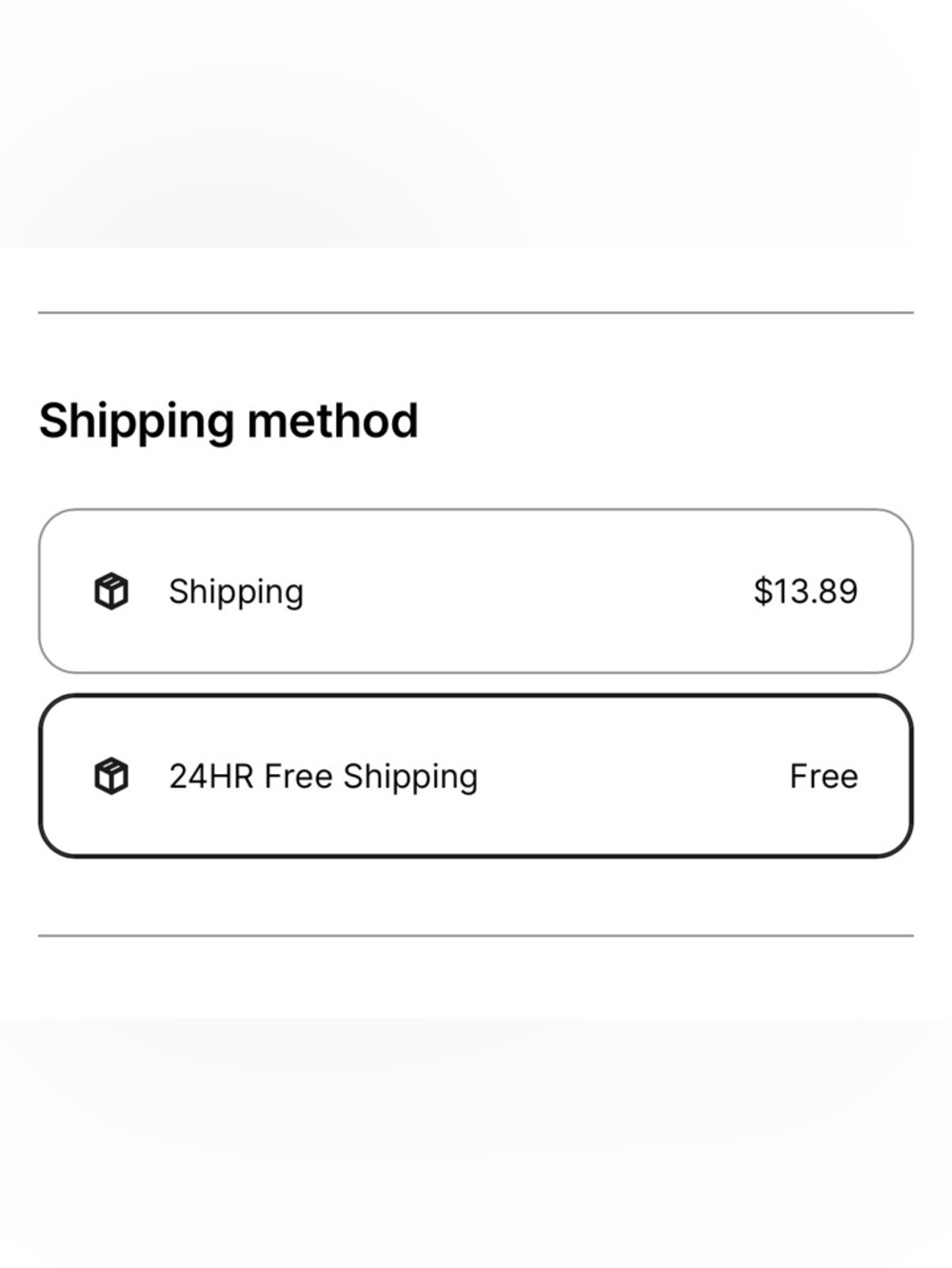Click the Shipping method heading
Image resolution: width=952 pixels, height=1268 pixels.
pos(228,419)
